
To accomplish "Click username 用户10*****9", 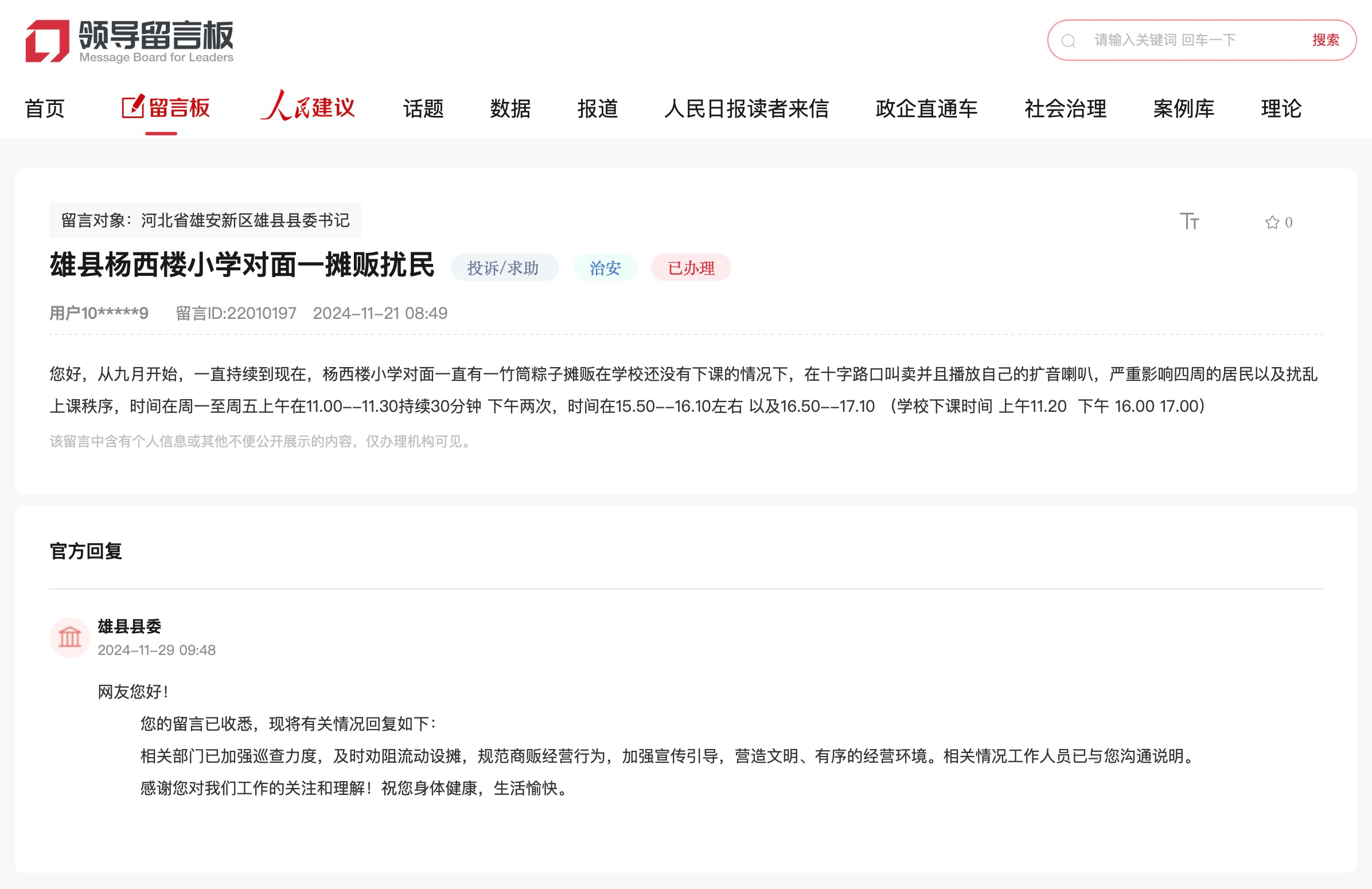I will (x=99, y=313).
